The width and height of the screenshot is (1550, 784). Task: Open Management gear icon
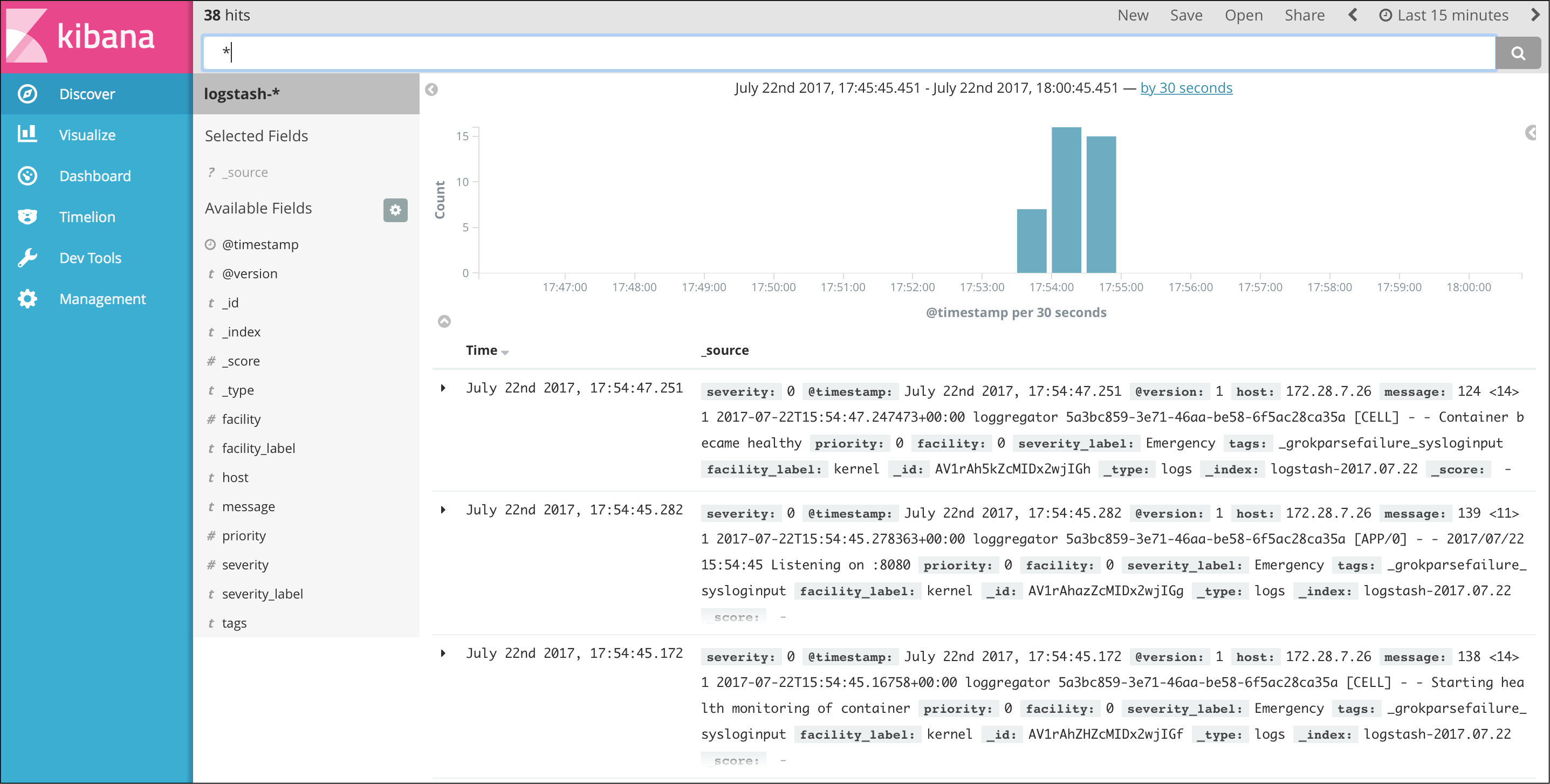[28, 299]
